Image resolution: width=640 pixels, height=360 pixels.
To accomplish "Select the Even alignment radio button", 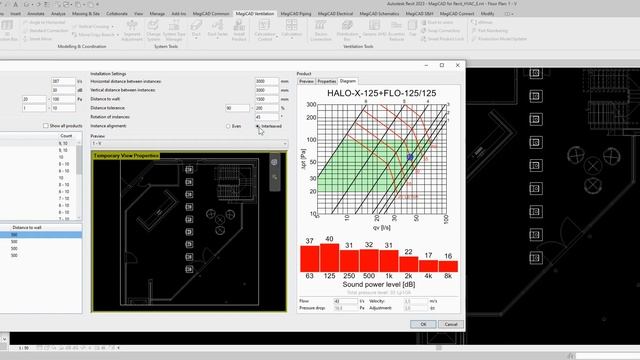I will click(228, 126).
